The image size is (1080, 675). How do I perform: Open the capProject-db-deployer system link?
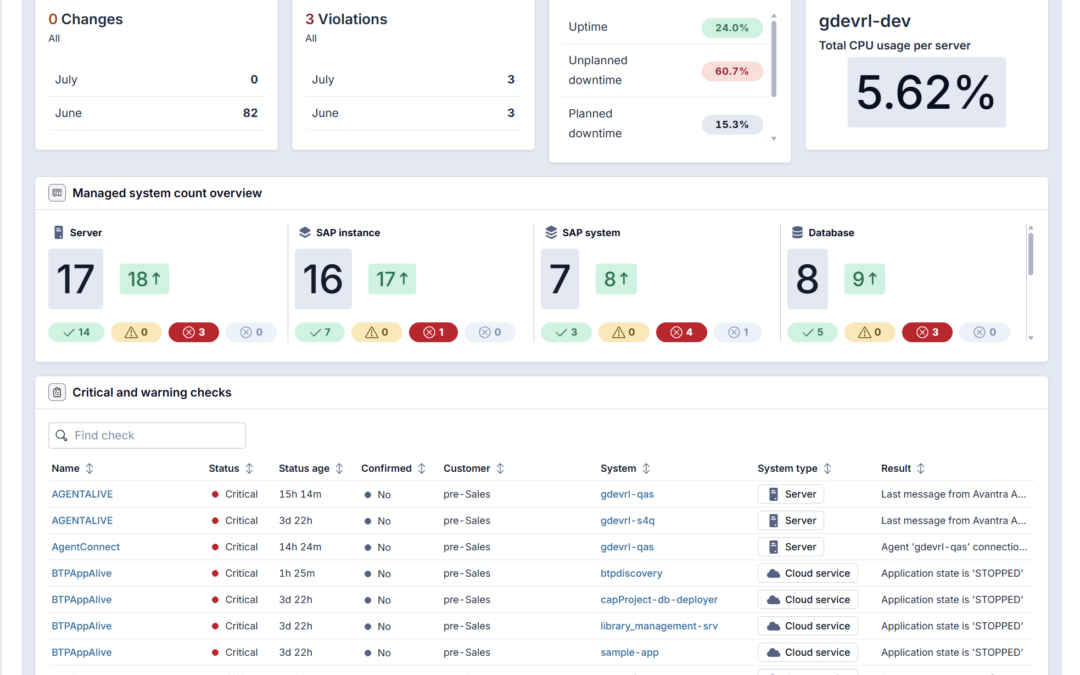point(659,599)
